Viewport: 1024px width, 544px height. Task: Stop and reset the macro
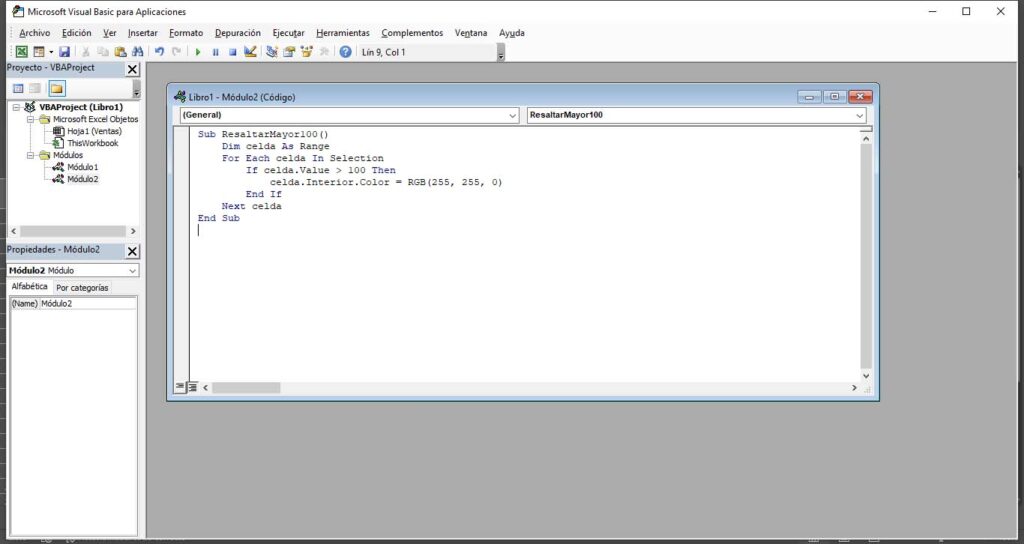click(232, 52)
